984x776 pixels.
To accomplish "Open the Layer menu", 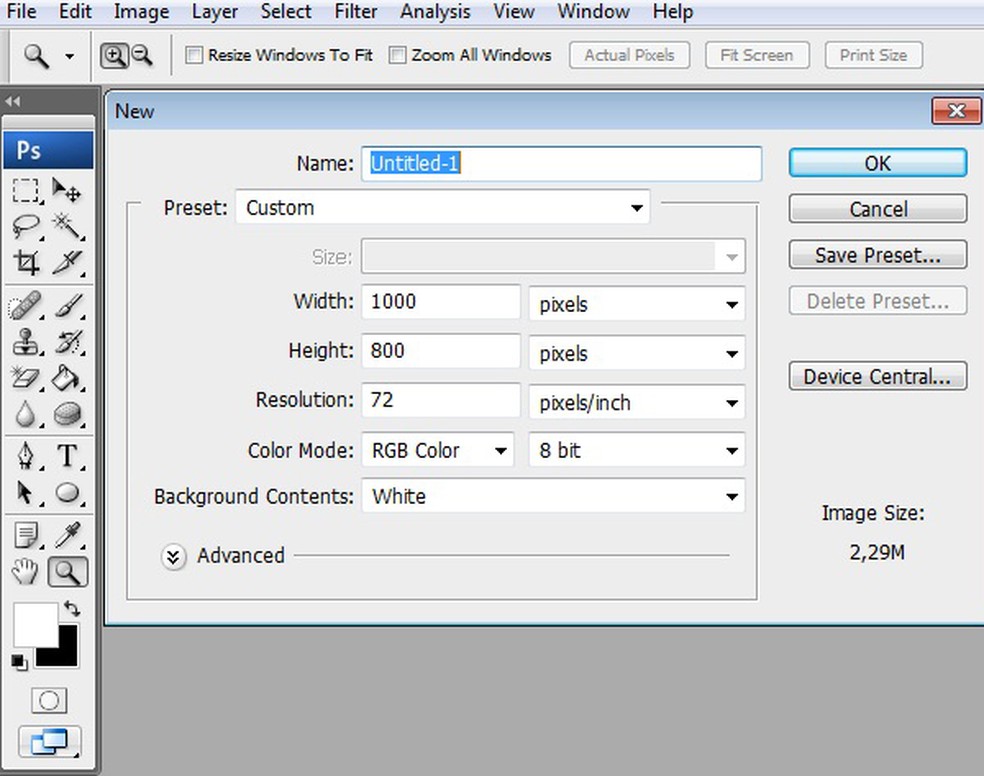I will [x=215, y=11].
